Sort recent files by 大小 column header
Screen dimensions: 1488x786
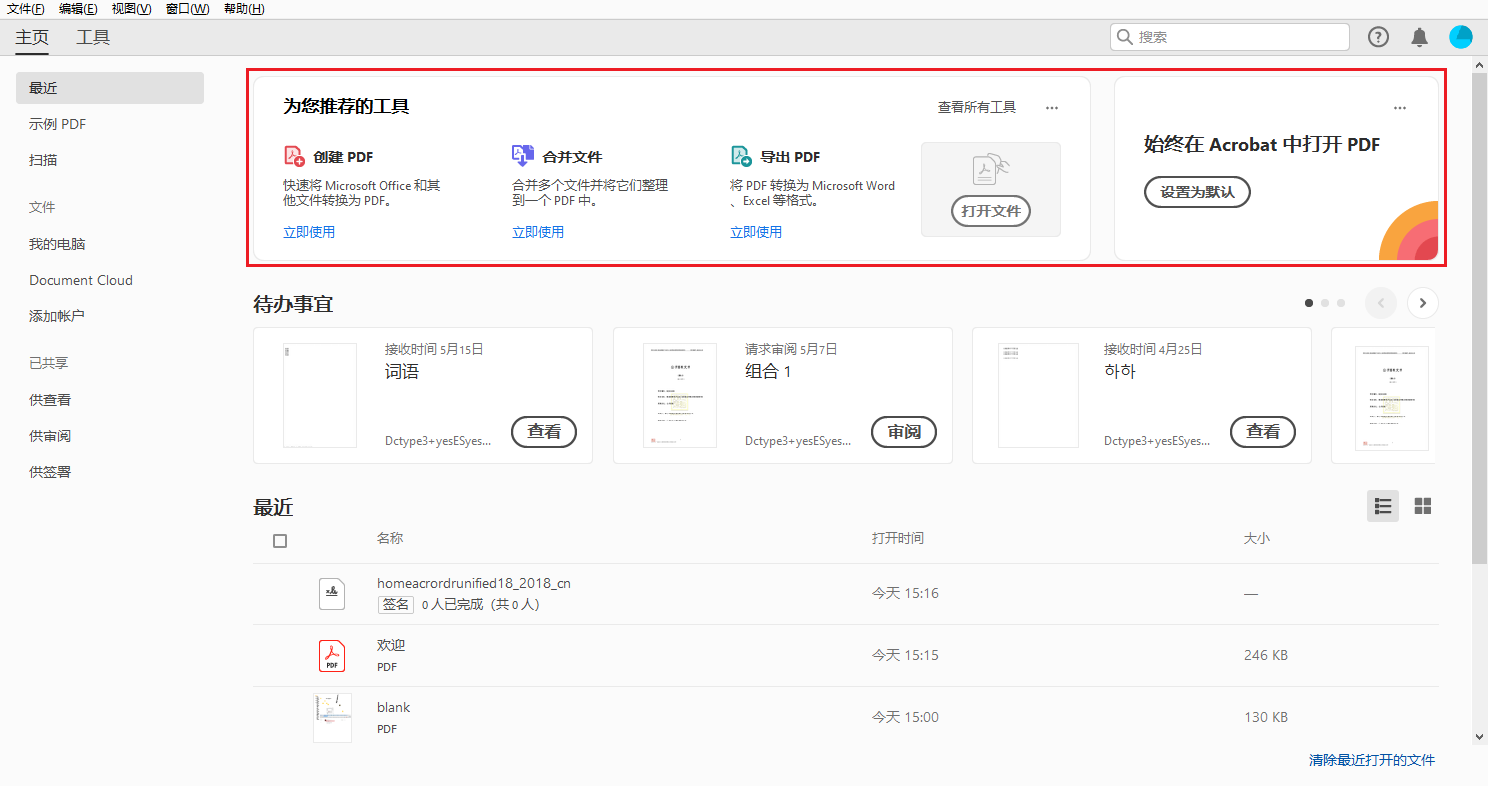(x=1256, y=538)
